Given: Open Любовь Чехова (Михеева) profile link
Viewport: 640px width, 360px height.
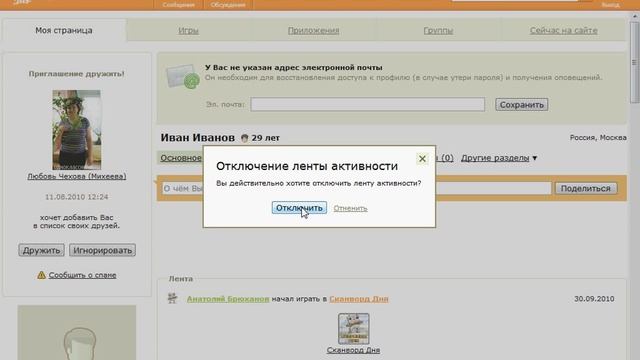Looking at the screenshot, I should pos(77,176).
